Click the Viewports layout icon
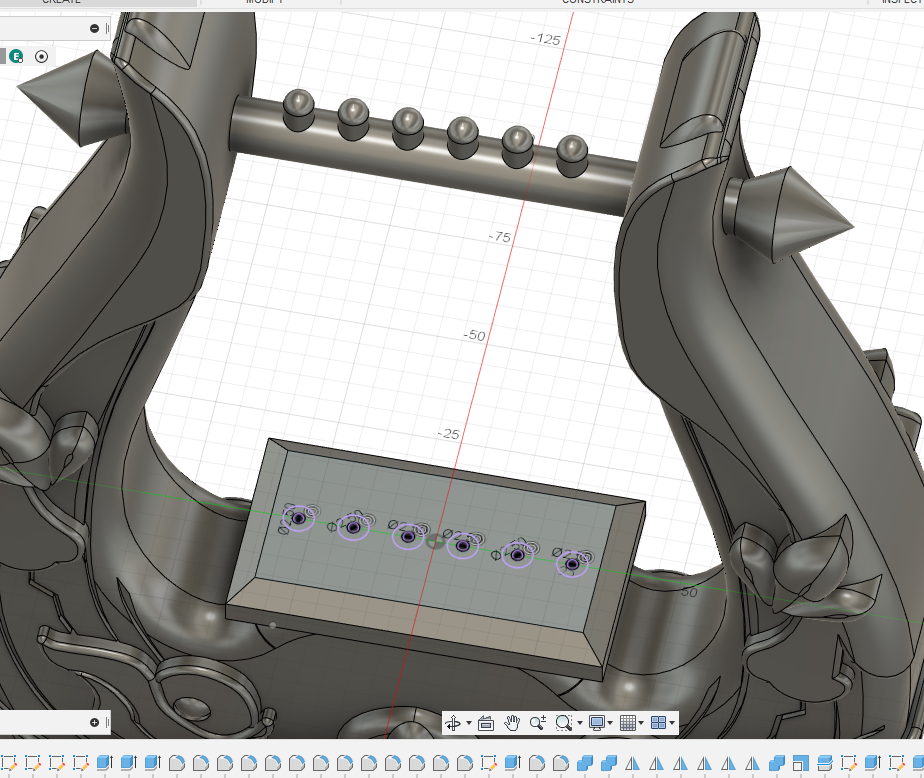 pyautogui.click(x=658, y=723)
